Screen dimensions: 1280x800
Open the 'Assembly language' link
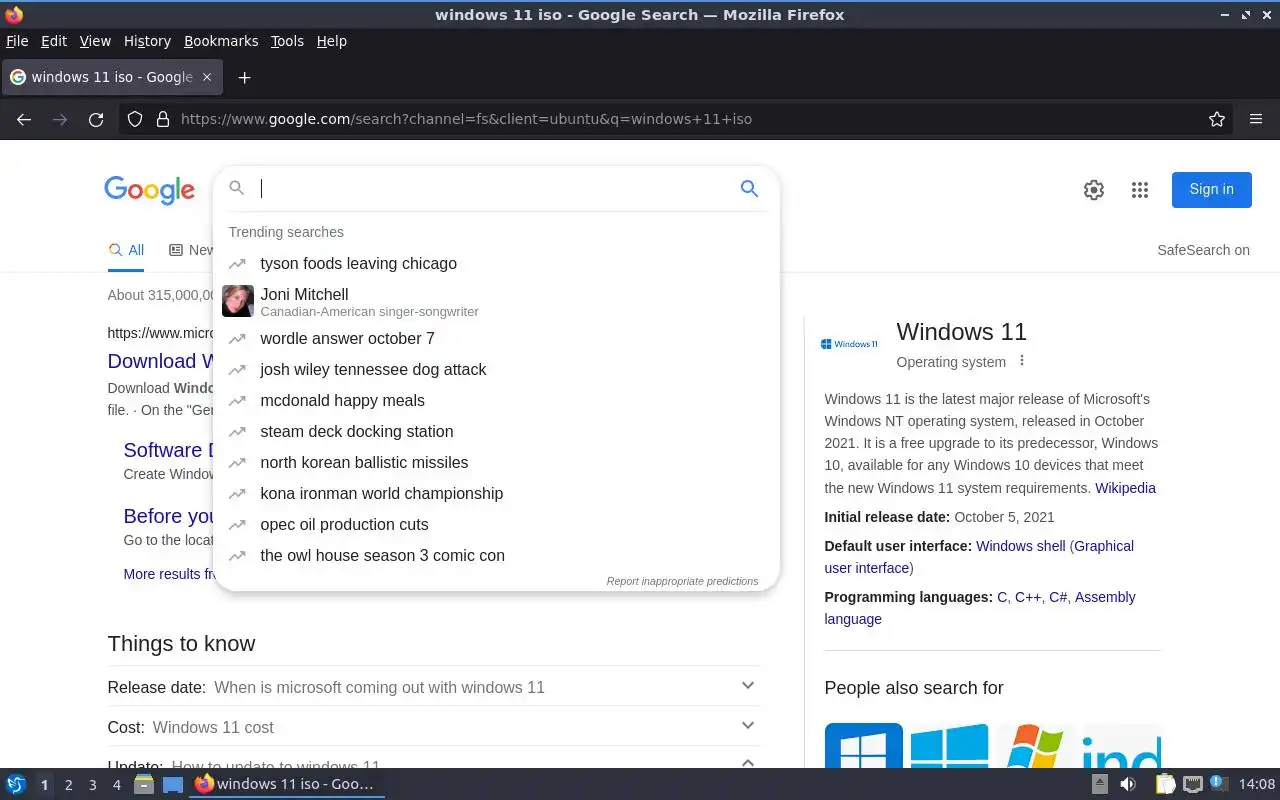(x=1105, y=597)
